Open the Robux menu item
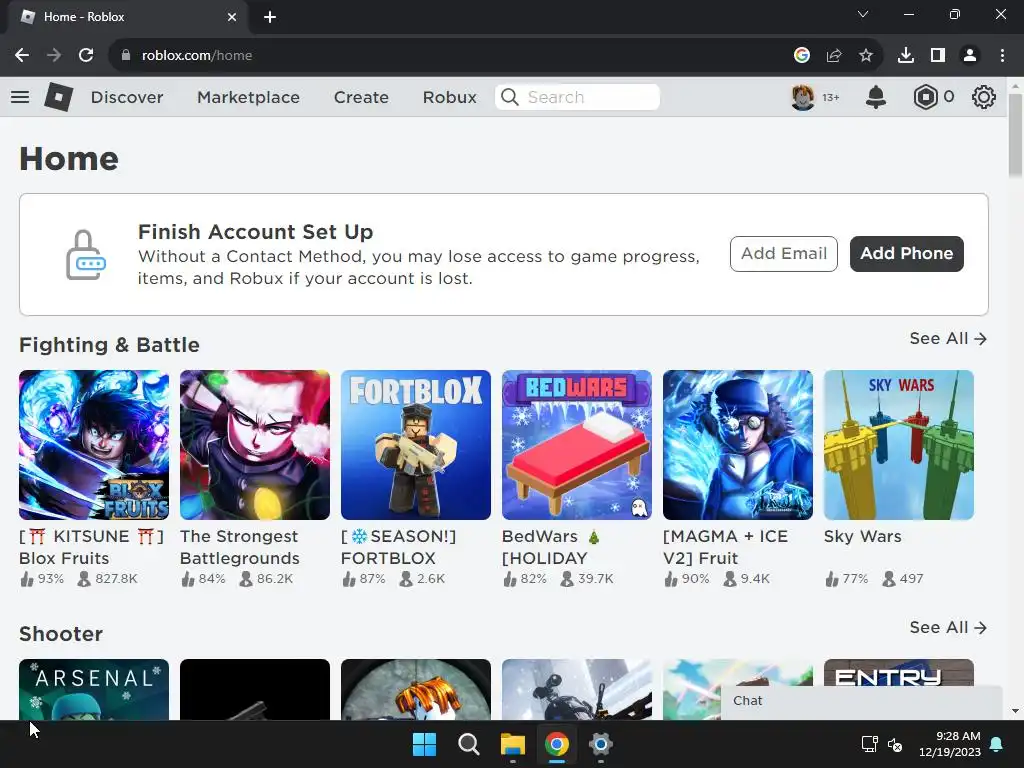The width and height of the screenshot is (1024, 768). click(449, 97)
